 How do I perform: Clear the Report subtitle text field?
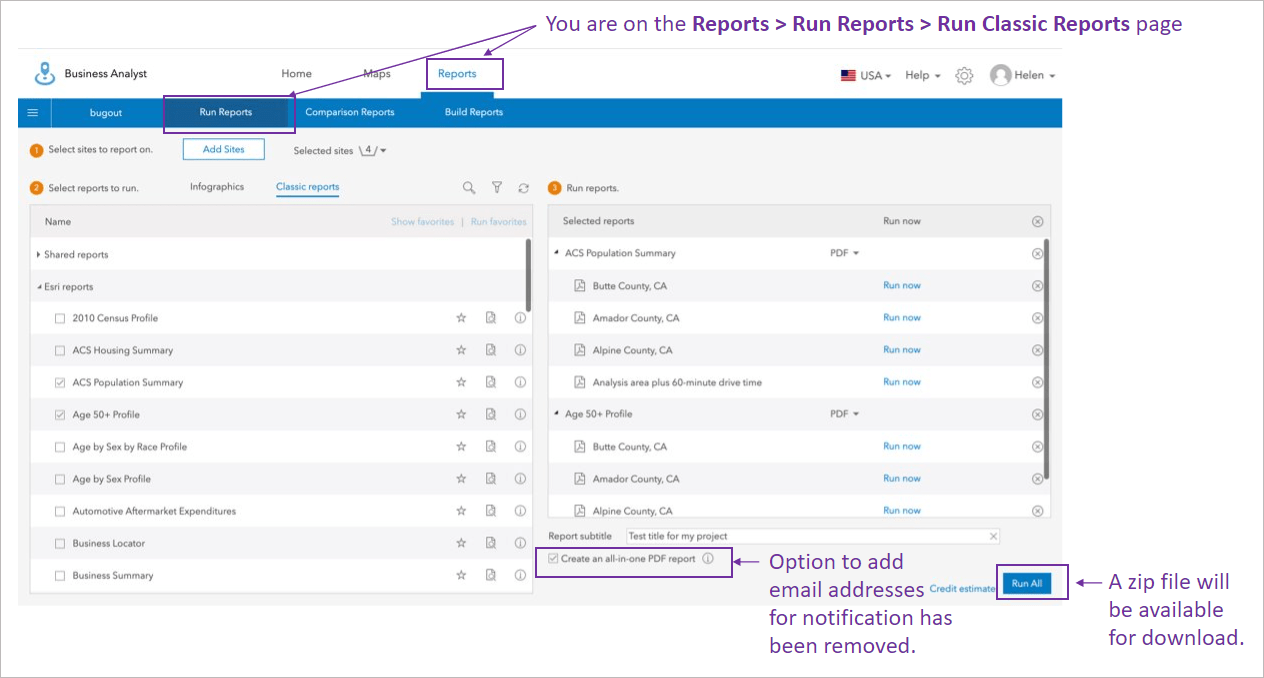[x=993, y=535]
